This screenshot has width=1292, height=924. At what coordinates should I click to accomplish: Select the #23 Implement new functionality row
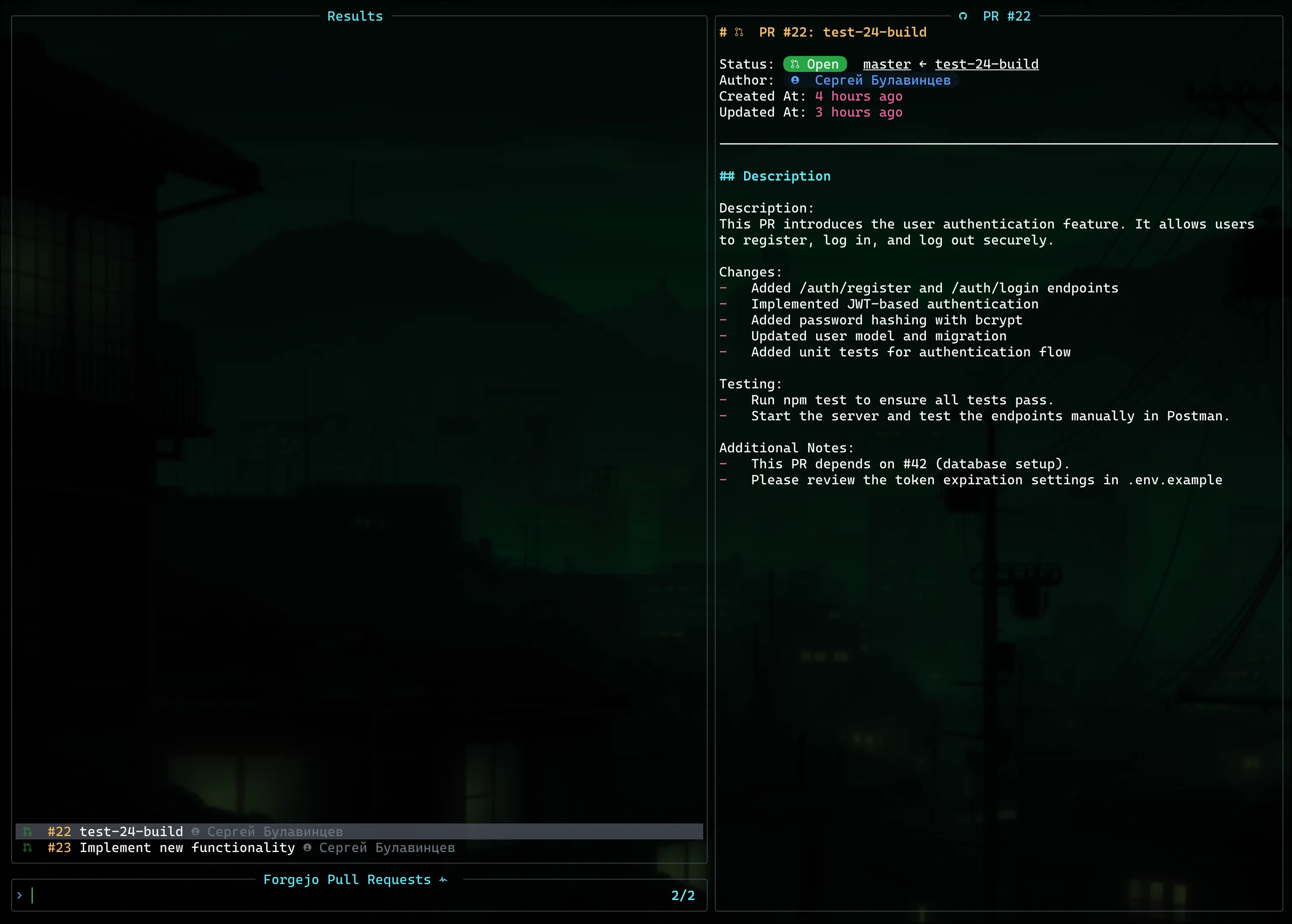[359, 847]
